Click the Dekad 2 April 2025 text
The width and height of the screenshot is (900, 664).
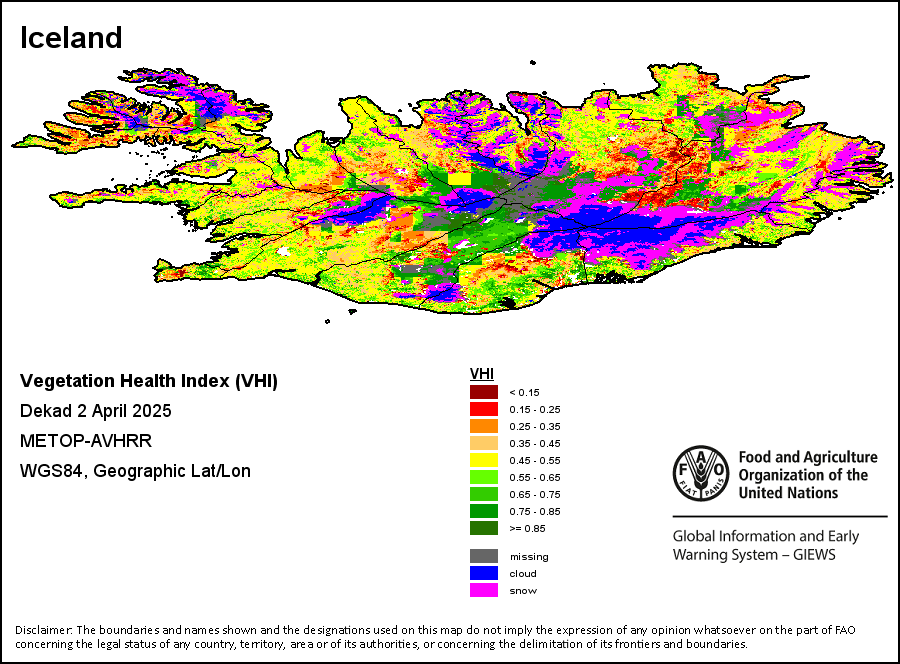tap(95, 411)
